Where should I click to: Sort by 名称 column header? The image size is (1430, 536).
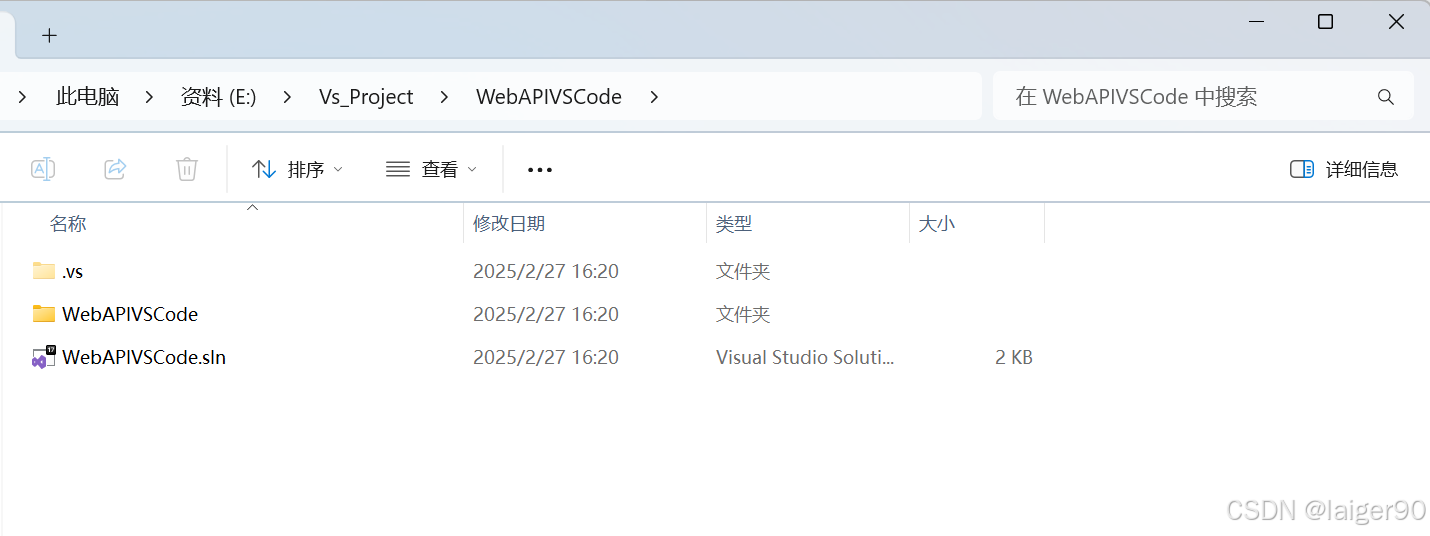68,224
